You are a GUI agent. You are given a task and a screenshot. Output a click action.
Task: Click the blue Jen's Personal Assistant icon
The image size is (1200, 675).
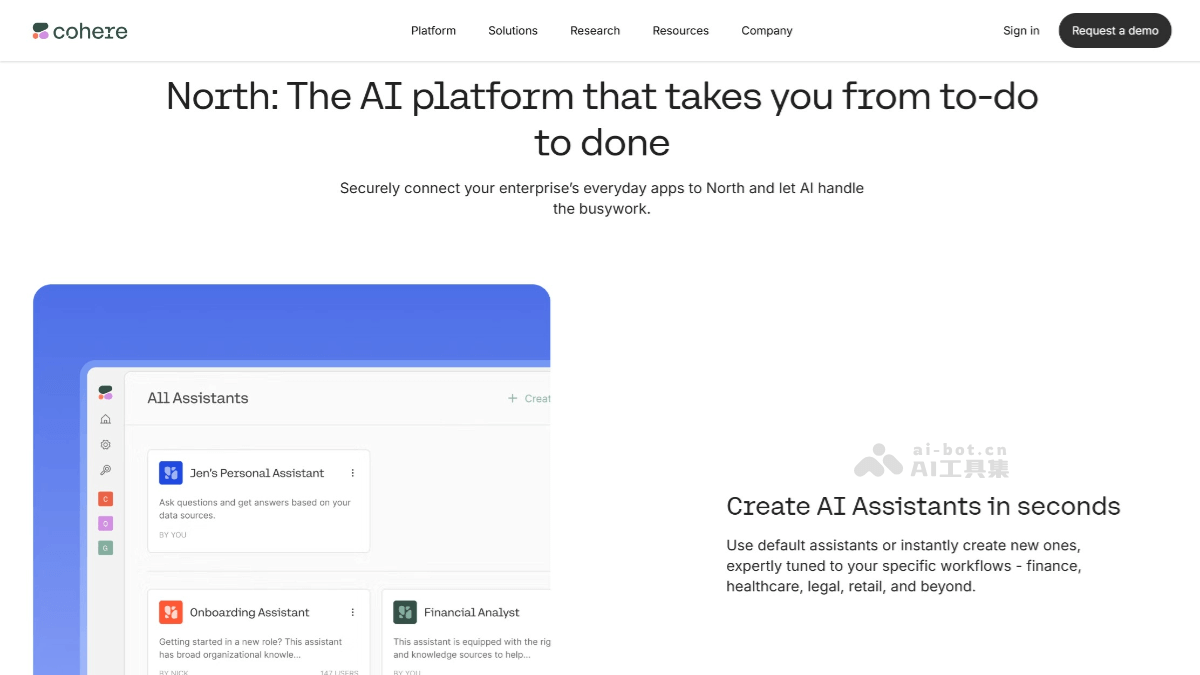(171, 473)
